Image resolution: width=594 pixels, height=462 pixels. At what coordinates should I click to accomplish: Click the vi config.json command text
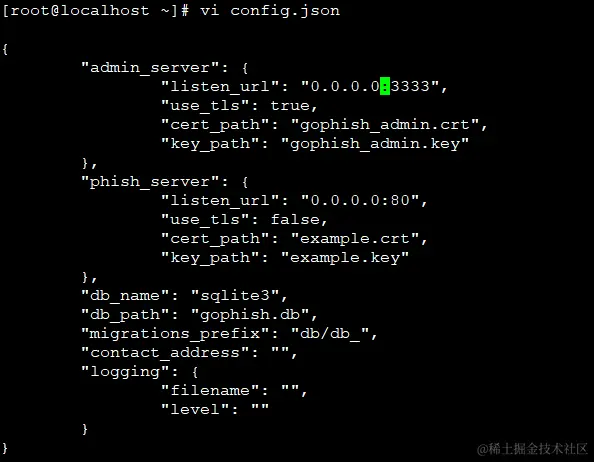[x=270, y=11]
